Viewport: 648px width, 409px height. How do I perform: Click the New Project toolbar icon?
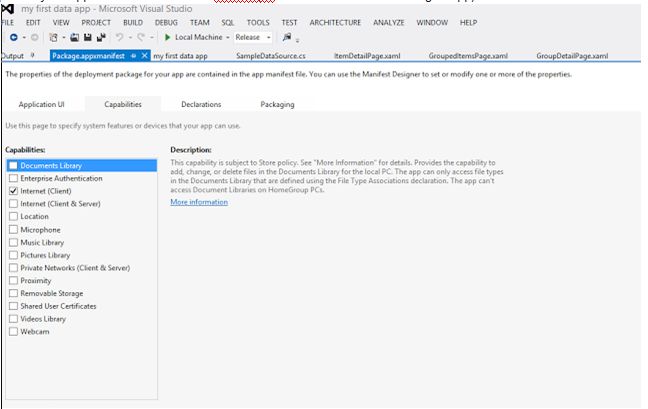[54, 37]
